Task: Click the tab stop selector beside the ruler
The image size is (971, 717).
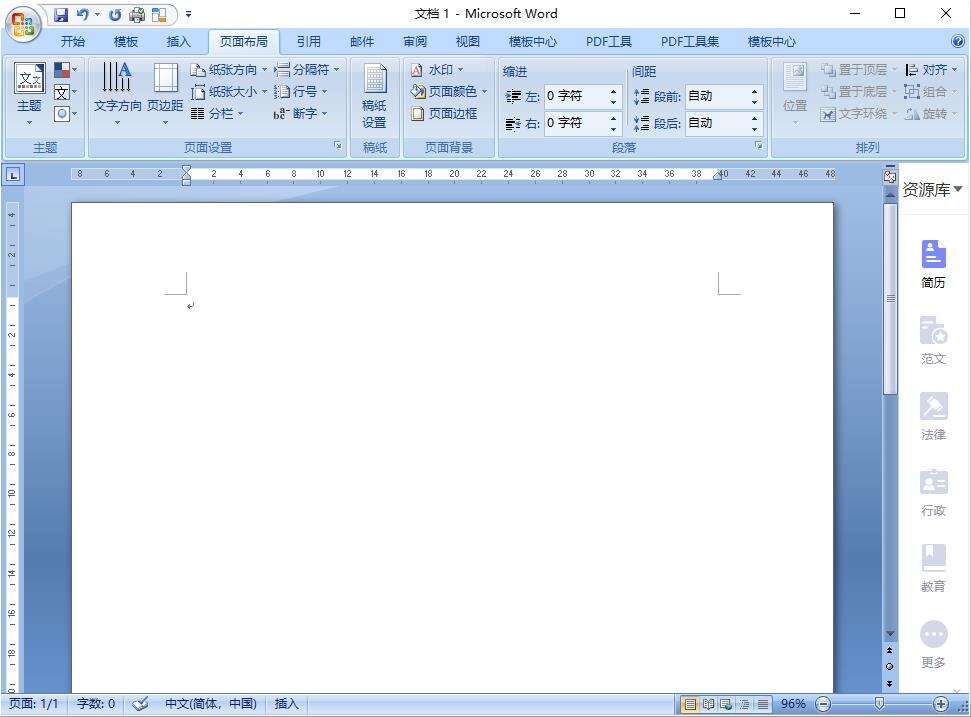Action: (x=13, y=175)
